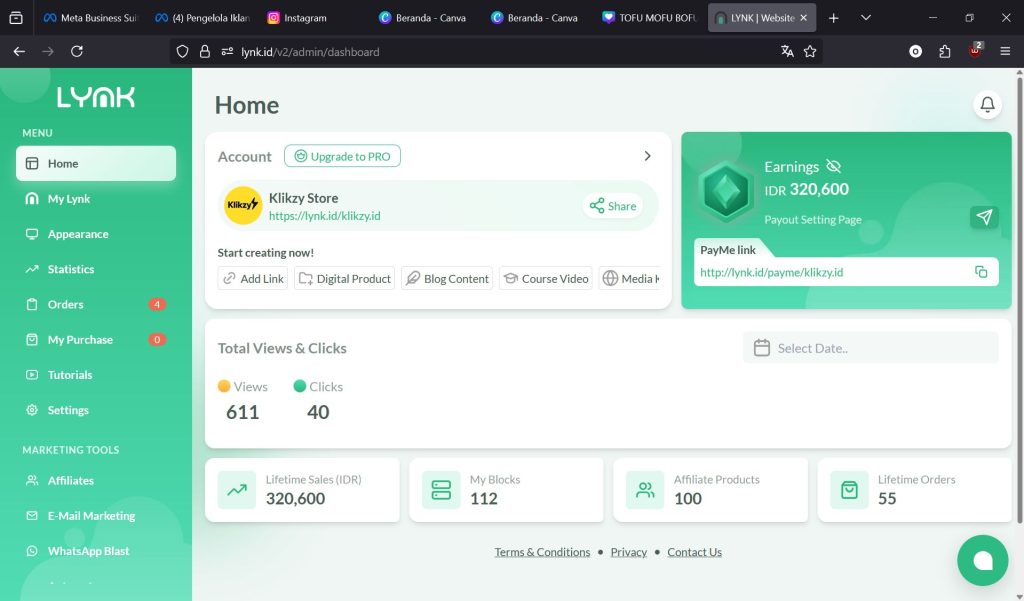Image resolution: width=1024 pixels, height=601 pixels.
Task: Bookmark this page with star icon
Action: pos(810,51)
